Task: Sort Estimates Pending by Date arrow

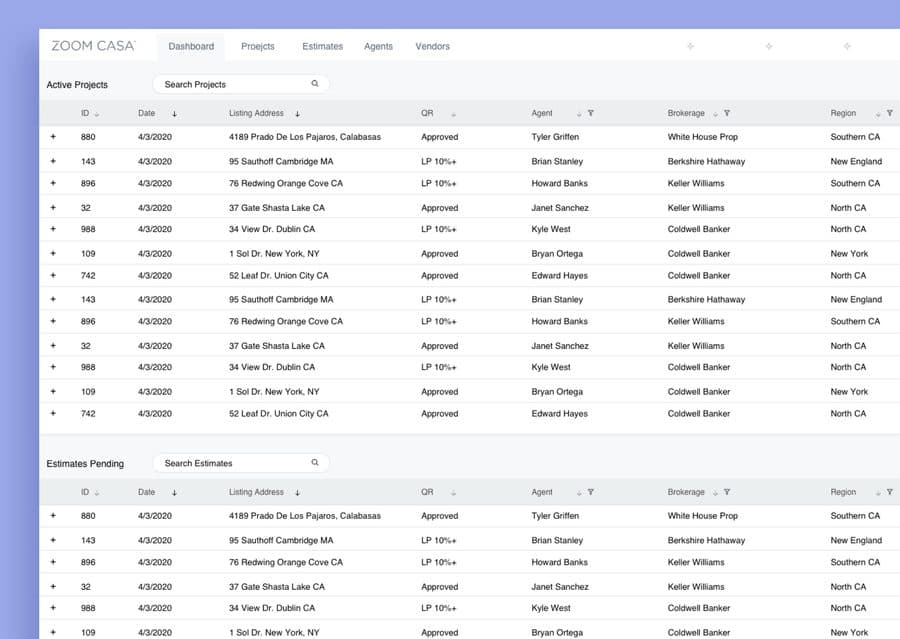Action: point(174,493)
